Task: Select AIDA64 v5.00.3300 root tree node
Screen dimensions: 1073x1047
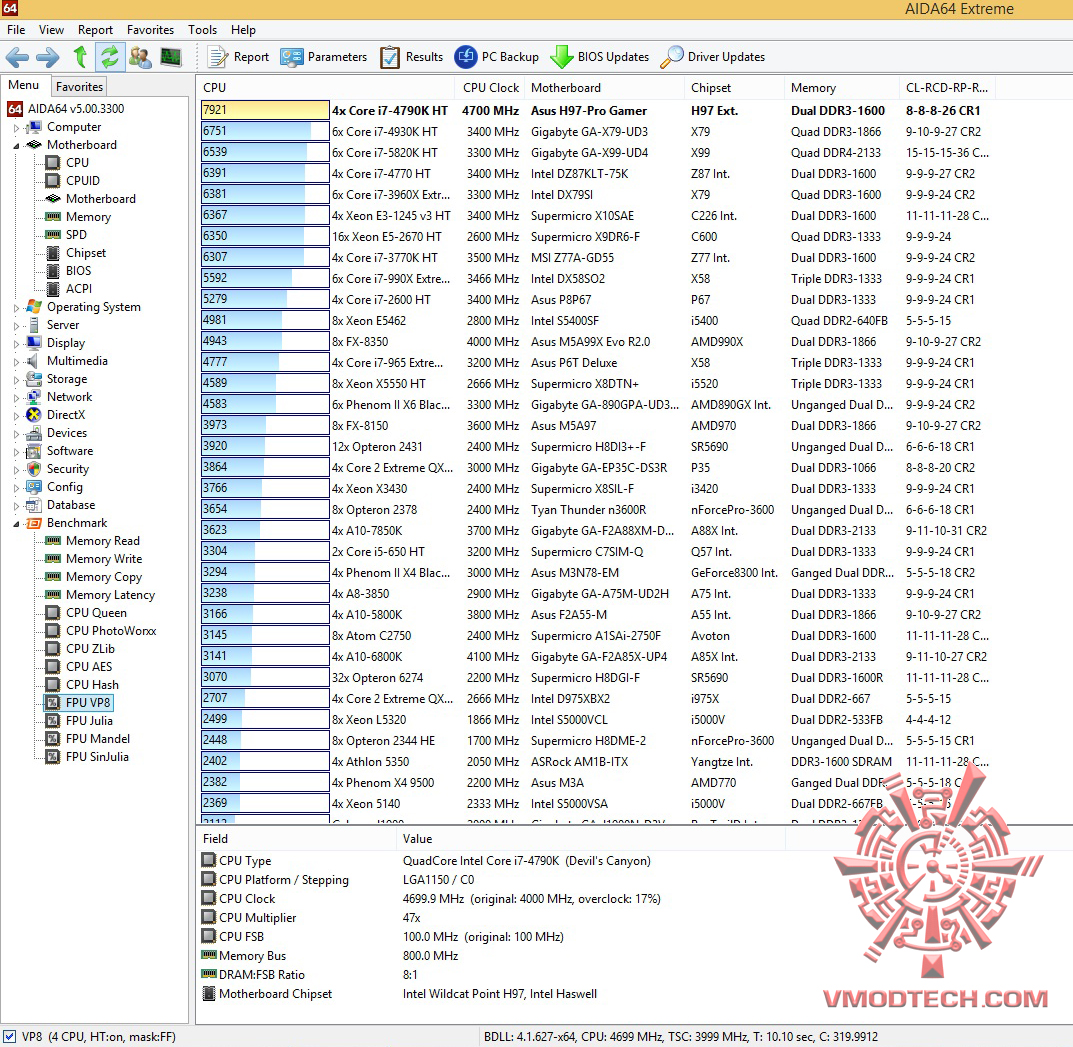Action: [66, 109]
